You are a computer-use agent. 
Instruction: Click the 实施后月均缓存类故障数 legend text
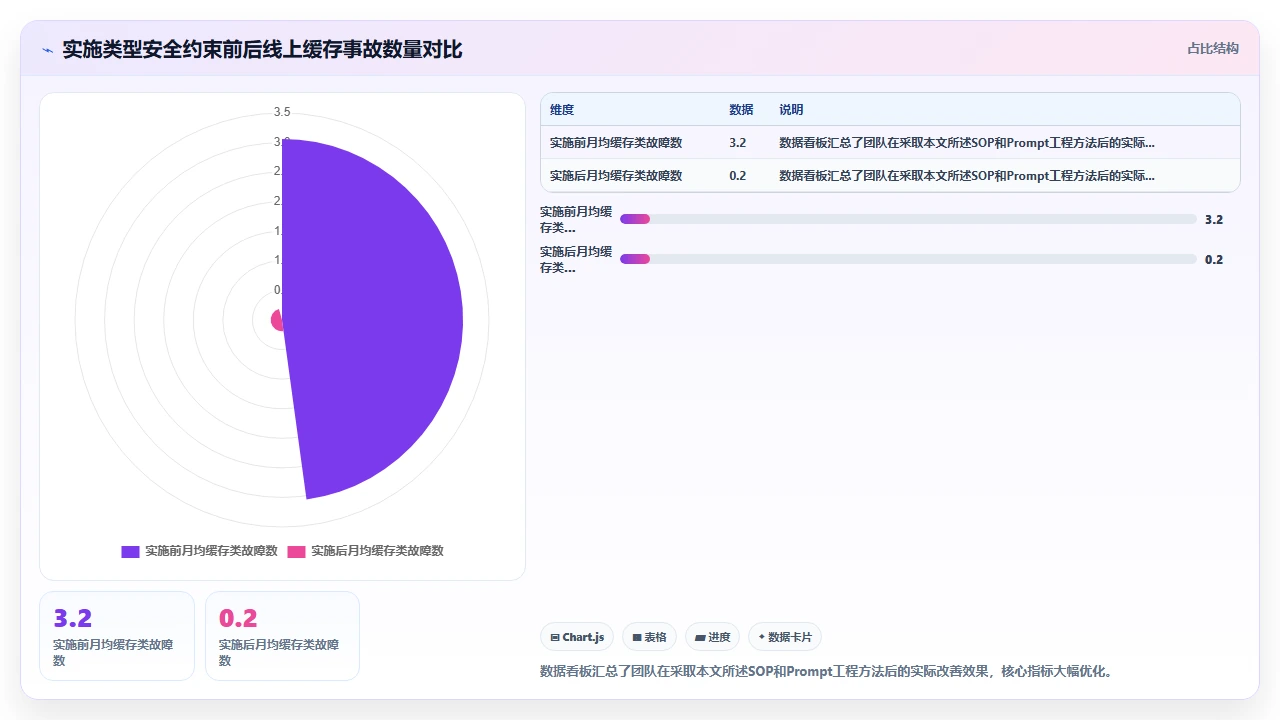point(377,551)
